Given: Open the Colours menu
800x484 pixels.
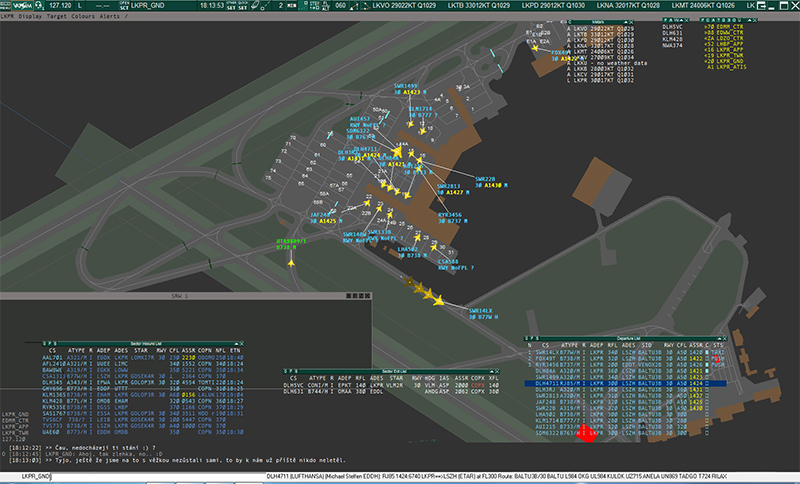Looking at the screenshot, I should point(83,16).
